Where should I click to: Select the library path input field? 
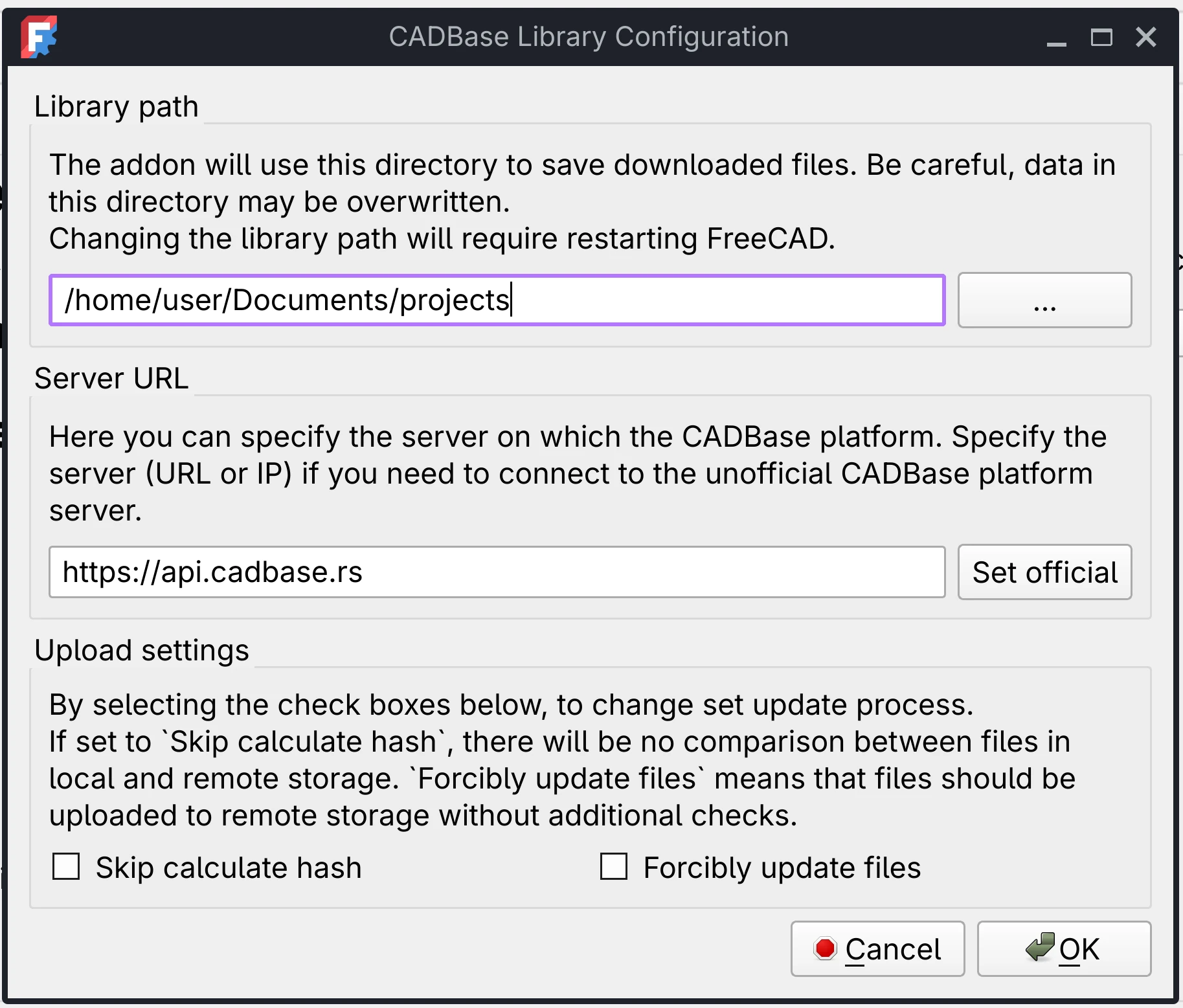coord(497,300)
